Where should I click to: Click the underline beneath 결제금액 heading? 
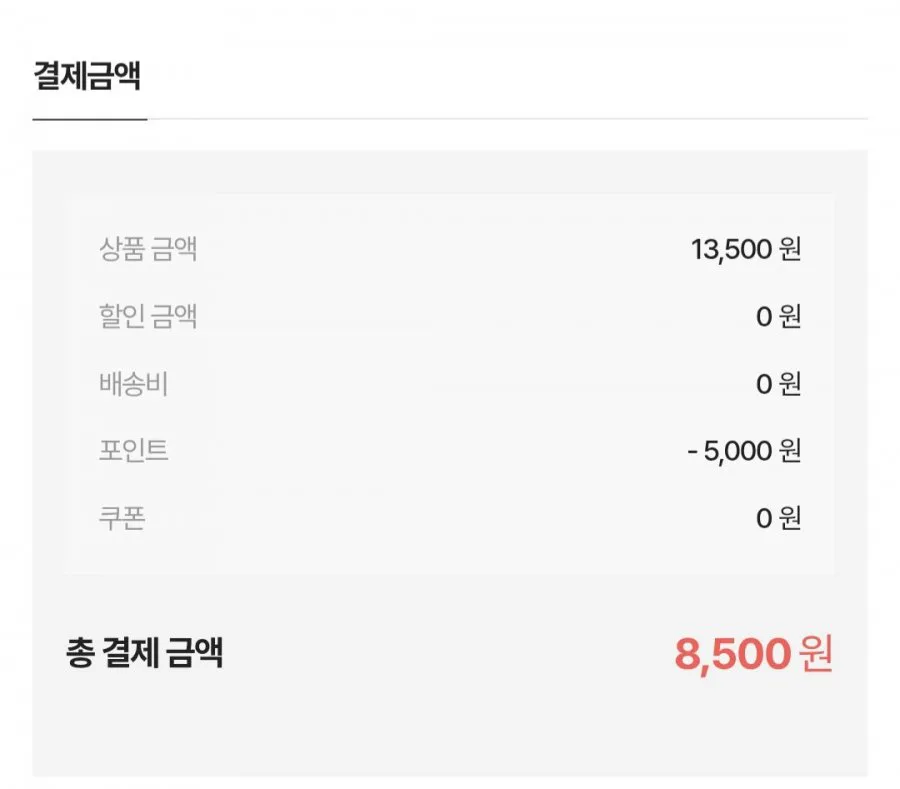click(x=90, y=119)
